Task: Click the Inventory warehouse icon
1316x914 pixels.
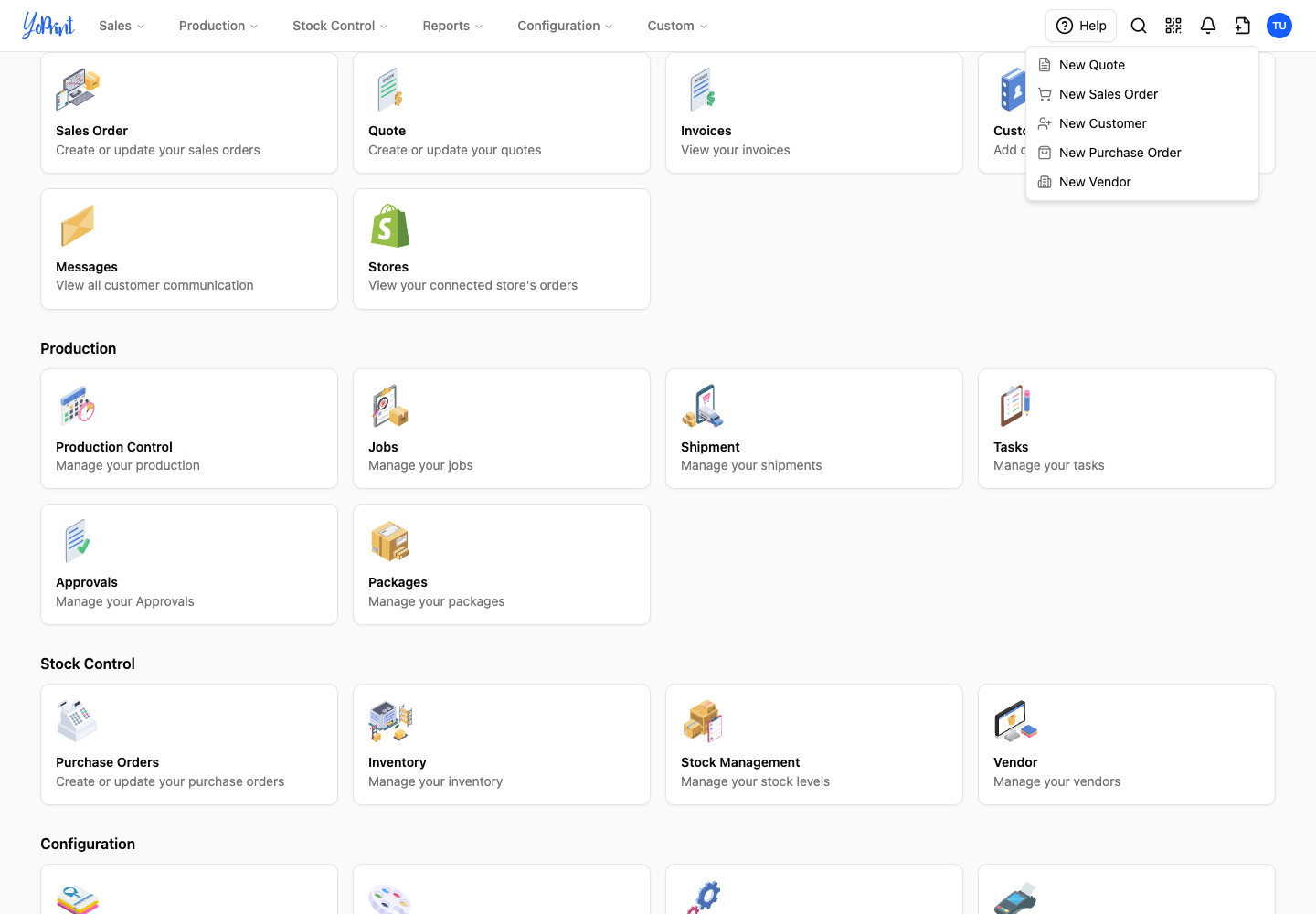Action: click(x=390, y=721)
